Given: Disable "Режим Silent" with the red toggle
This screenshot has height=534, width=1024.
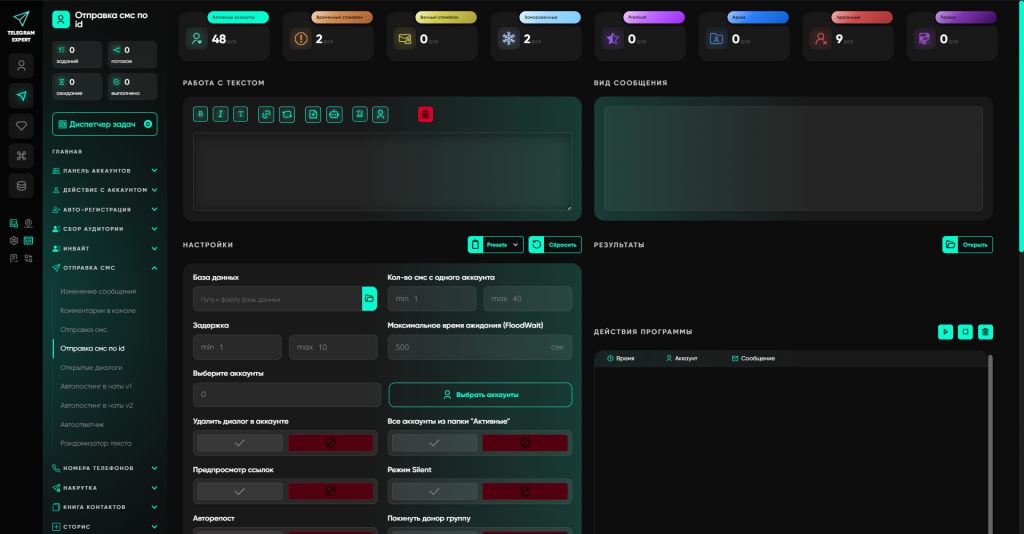Looking at the screenshot, I should [525, 491].
